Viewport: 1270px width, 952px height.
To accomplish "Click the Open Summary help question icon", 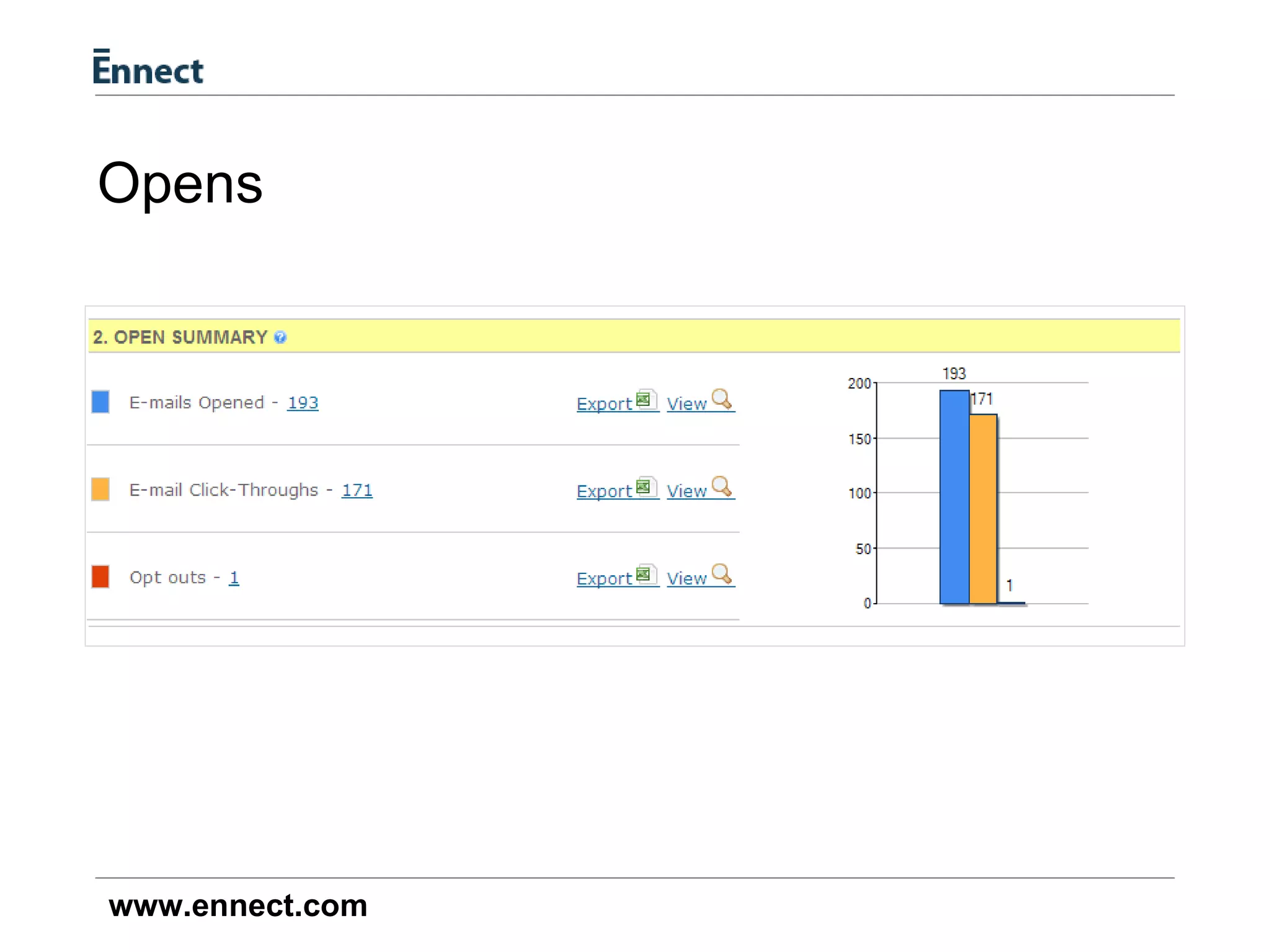I will click(x=280, y=337).
